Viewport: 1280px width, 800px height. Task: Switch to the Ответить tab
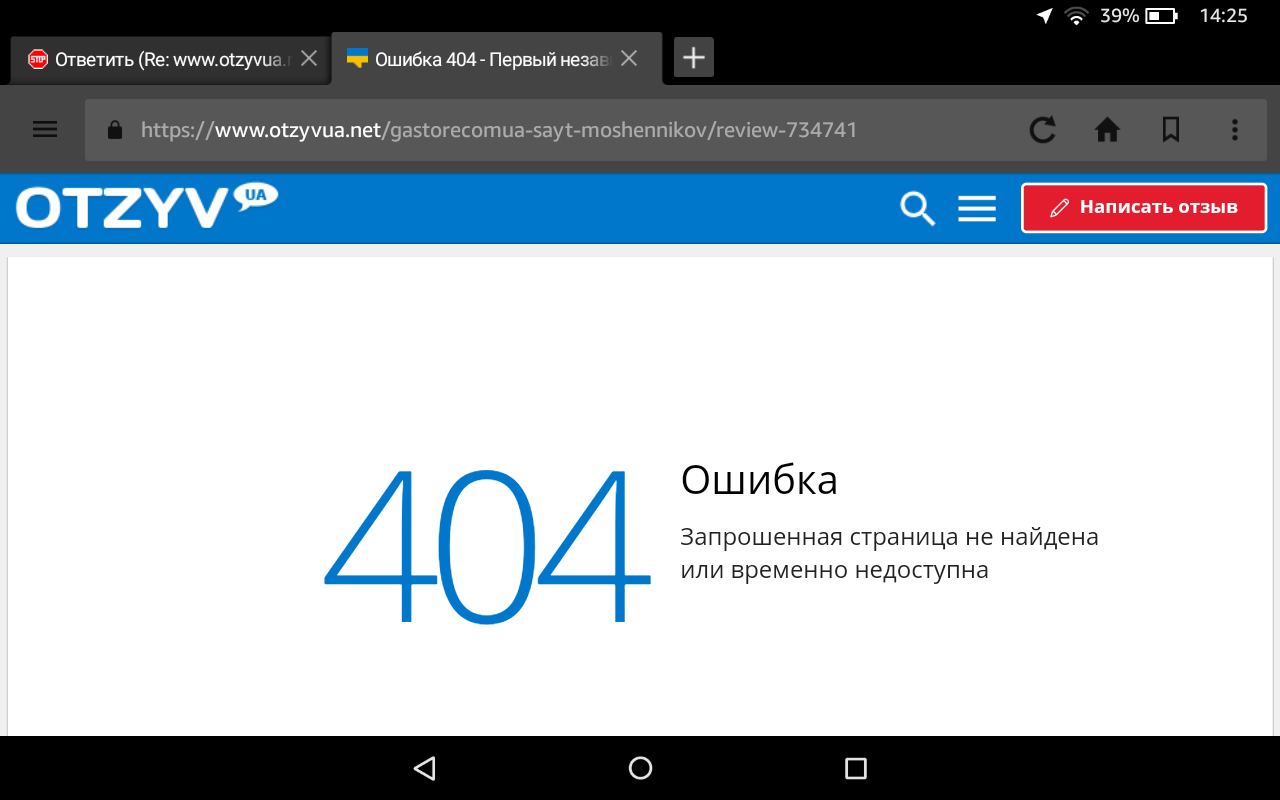pos(160,59)
